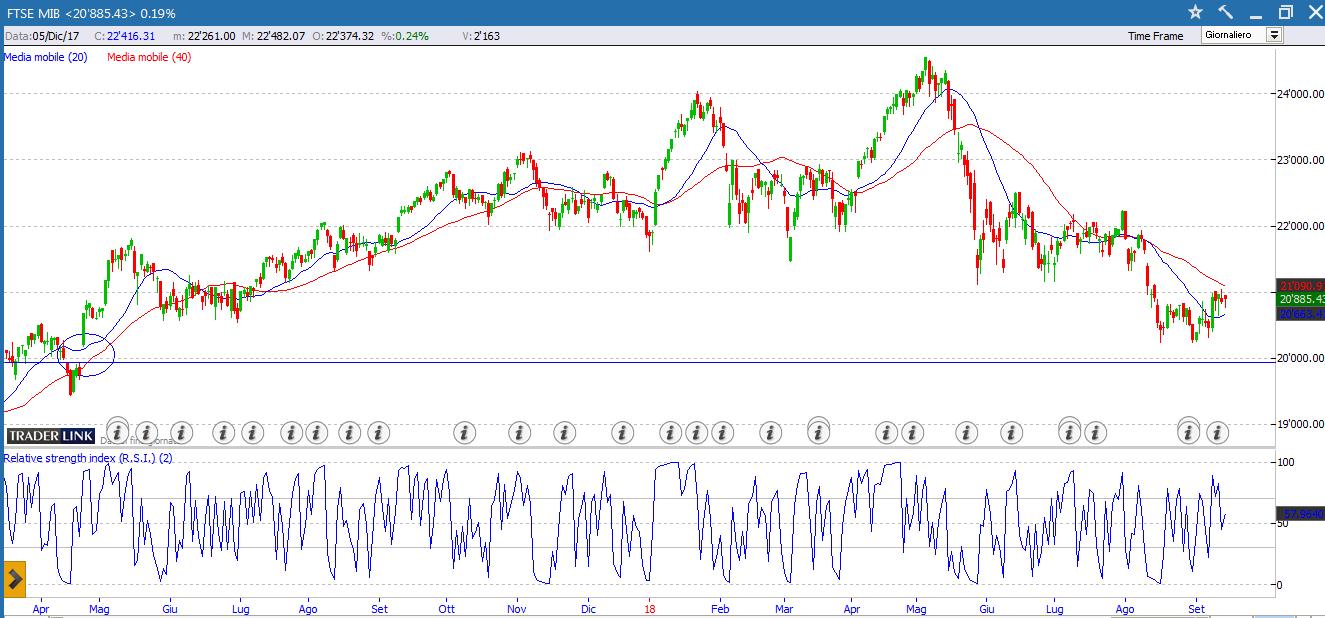Click the volume value V: 2'163
This screenshot has width=1325, height=618.
click(x=480, y=36)
